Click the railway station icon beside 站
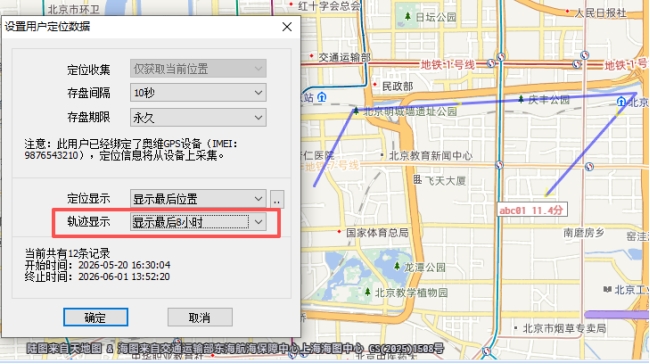The height and width of the screenshot is (364, 650). point(322,97)
